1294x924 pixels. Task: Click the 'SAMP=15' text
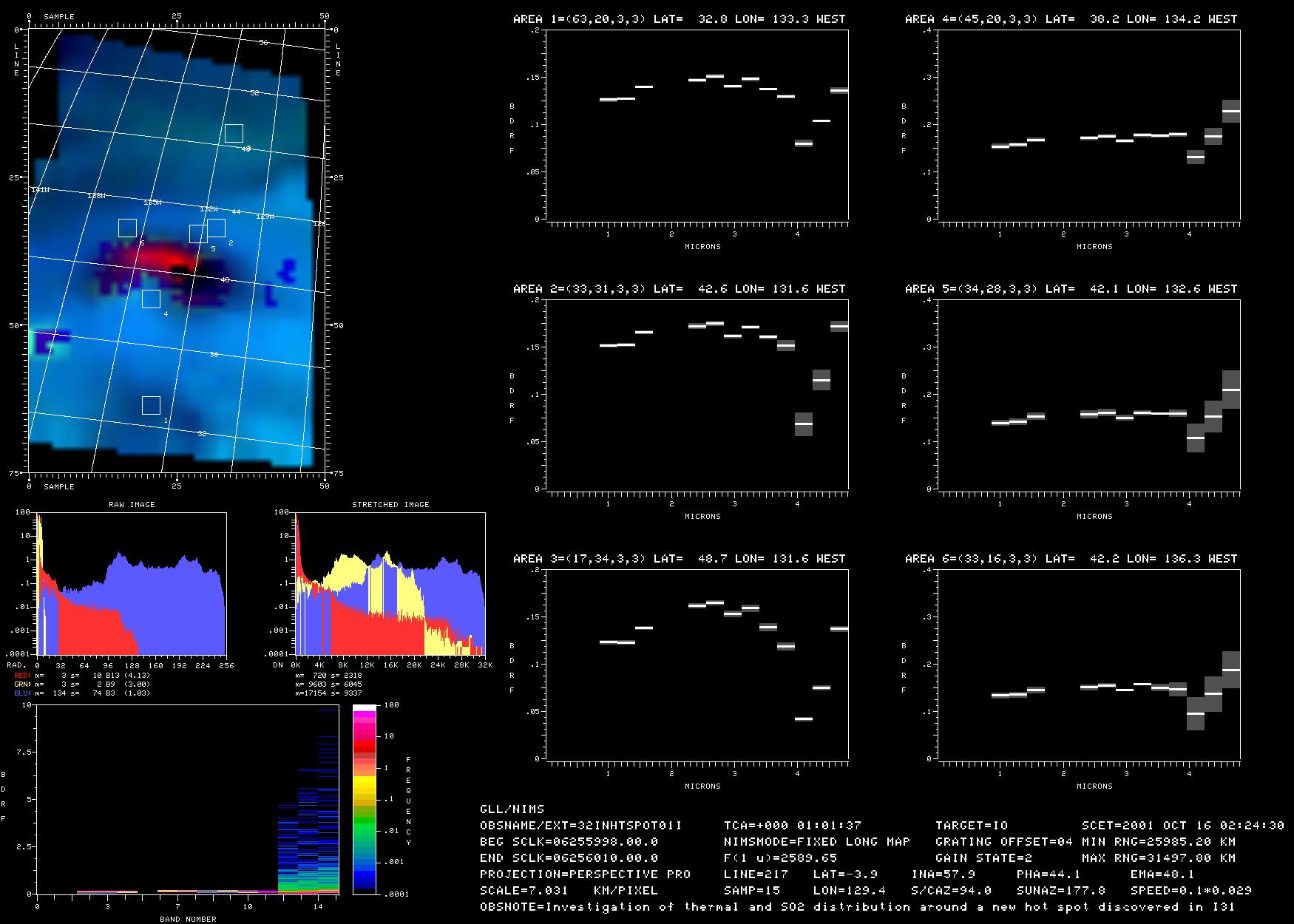(752, 891)
